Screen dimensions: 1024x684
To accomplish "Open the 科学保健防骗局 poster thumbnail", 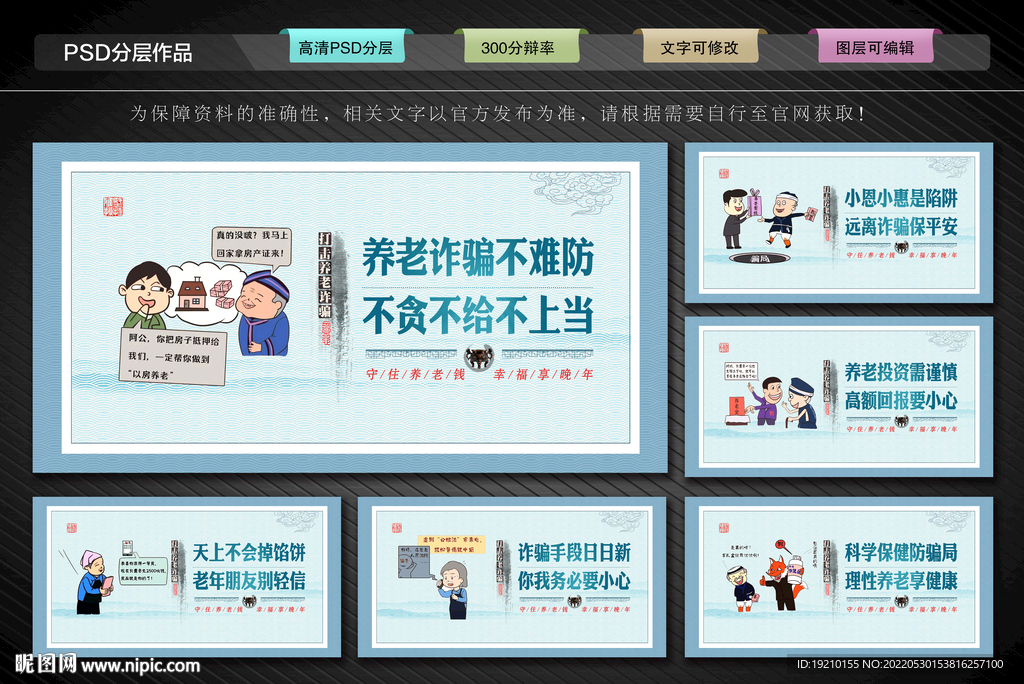I will 839,577.
